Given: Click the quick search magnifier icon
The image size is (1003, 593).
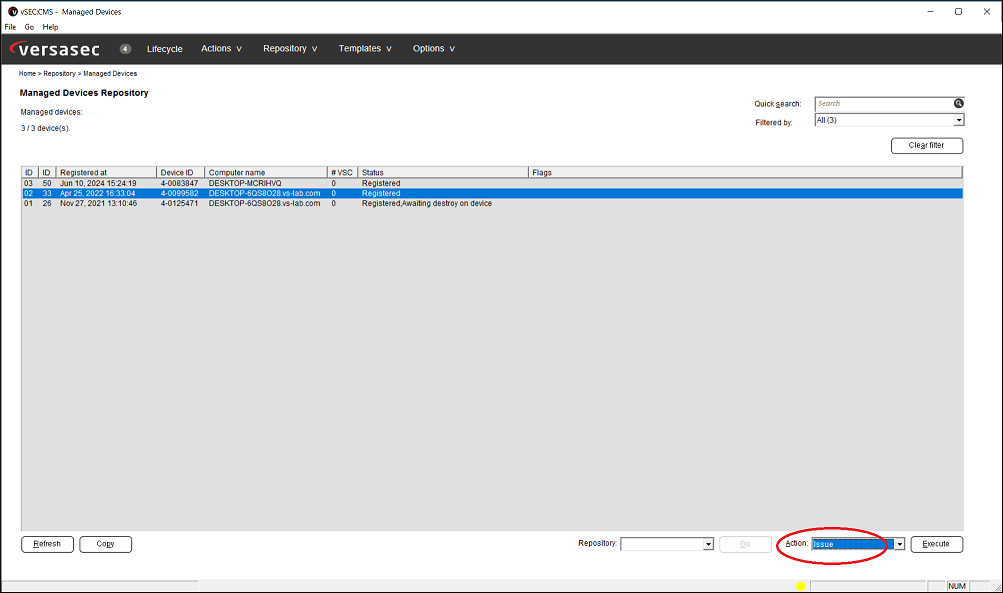Looking at the screenshot, I should coord(958,103).
